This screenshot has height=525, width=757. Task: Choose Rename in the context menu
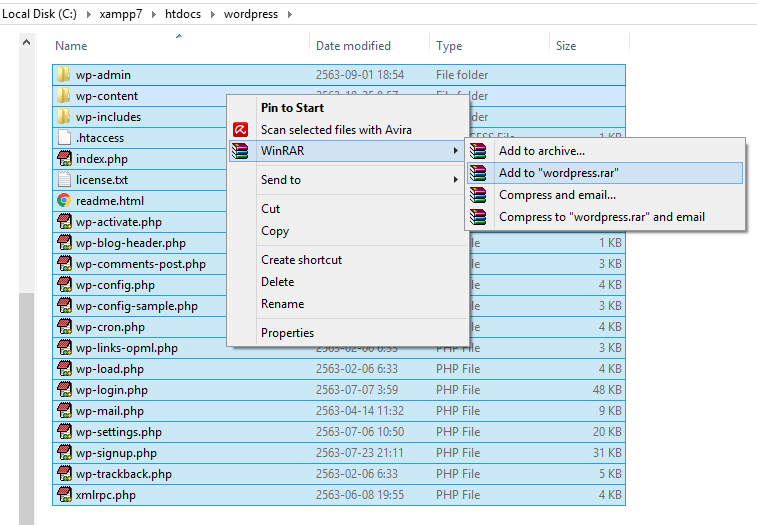click(x=348, y=304)
